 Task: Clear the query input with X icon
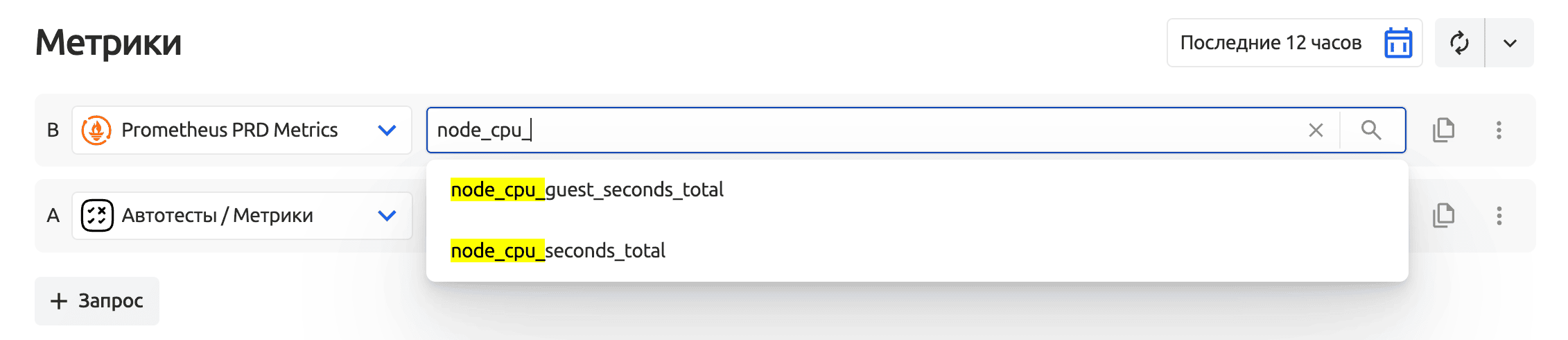click(1316, 130)
